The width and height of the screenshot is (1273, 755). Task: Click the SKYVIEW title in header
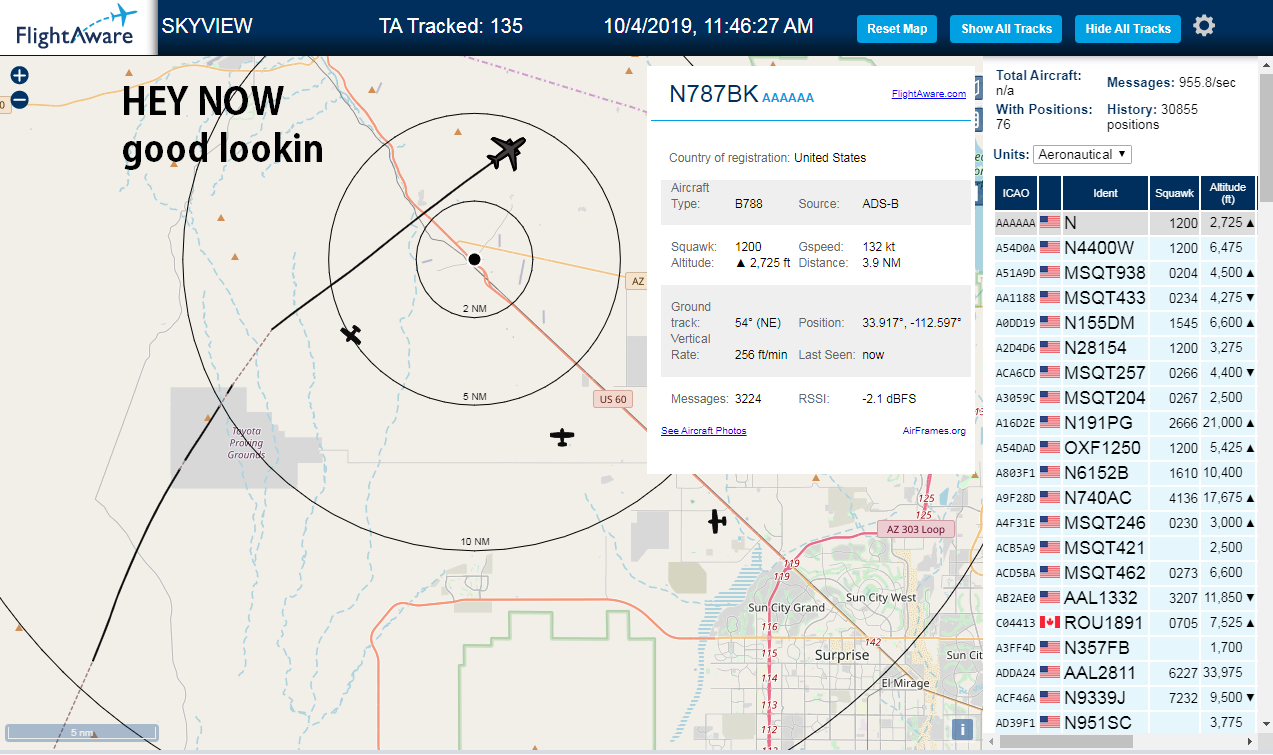coord(207,26)
